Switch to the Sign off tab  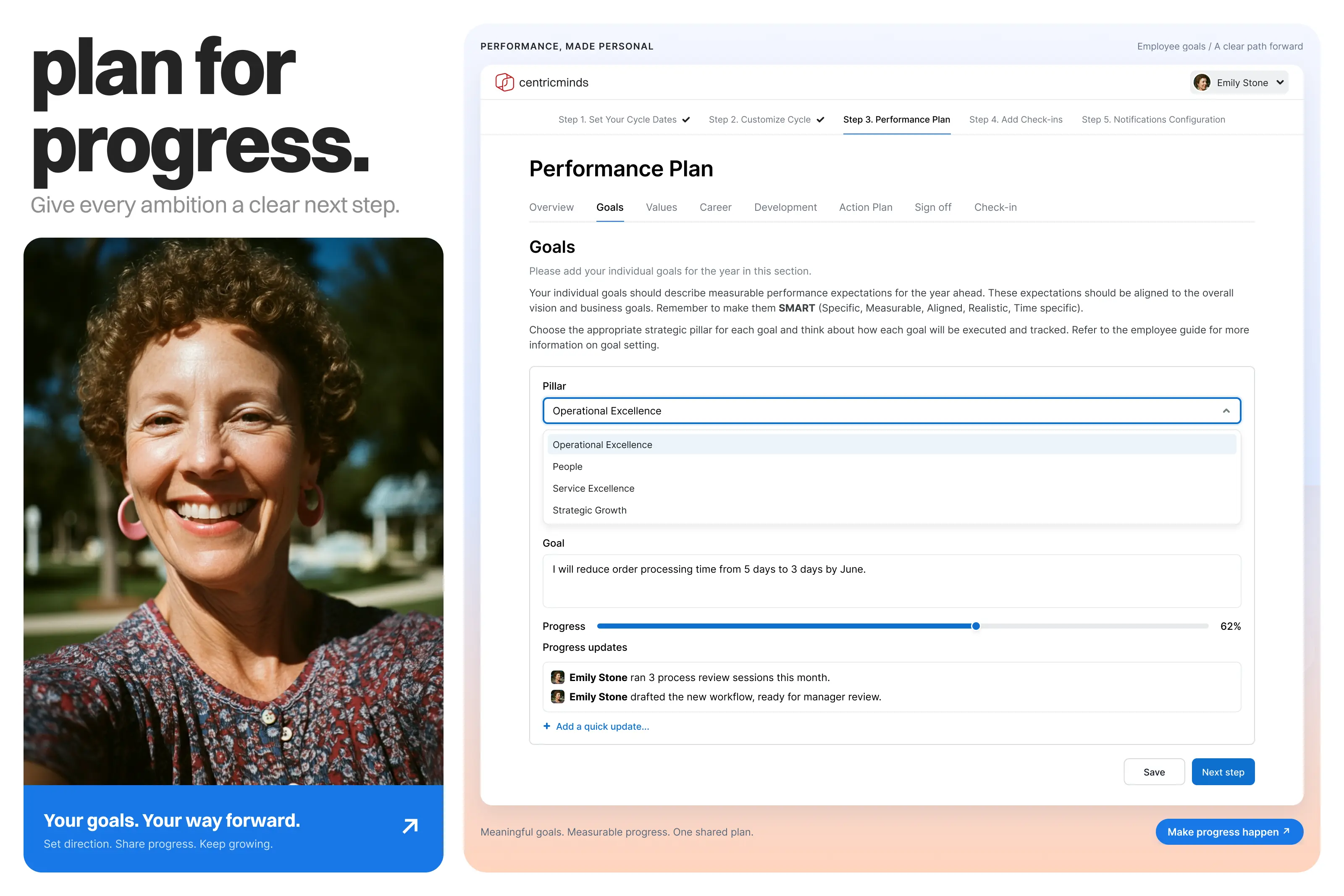click(x=932, y=207)
